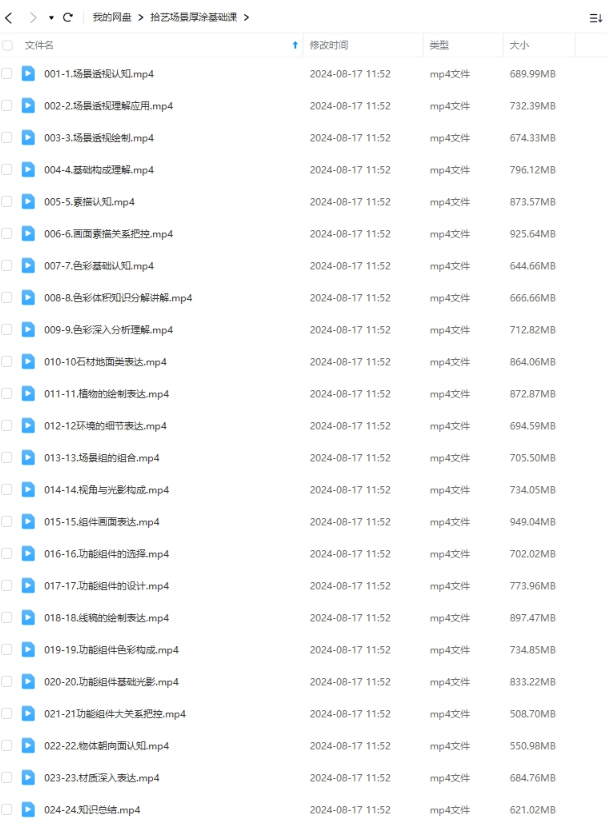Select the 类型 column header
This screenshot has height=825, width=607.
point(439,45)
